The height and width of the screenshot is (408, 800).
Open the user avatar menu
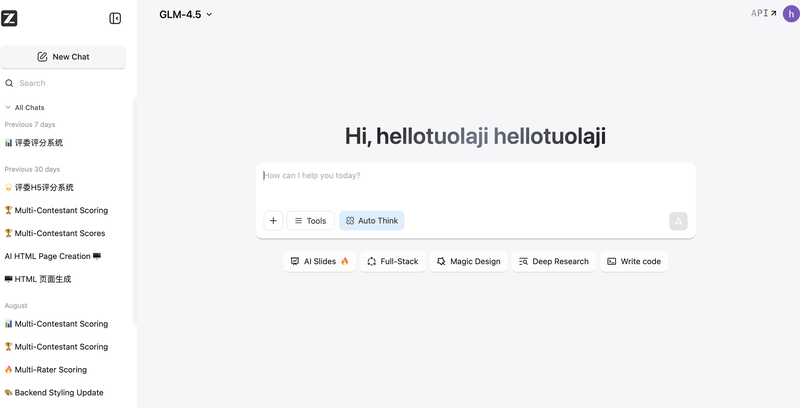click(x=791, y=14)
